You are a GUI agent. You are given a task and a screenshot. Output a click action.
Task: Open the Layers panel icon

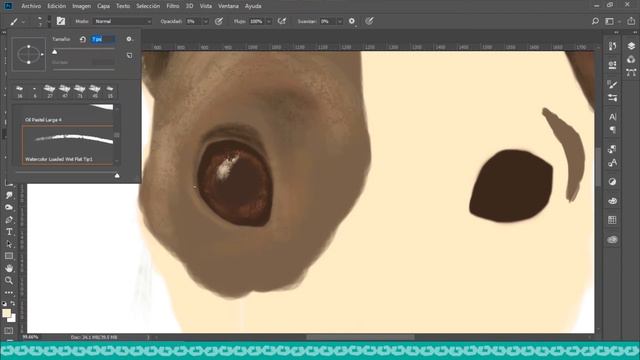[x=631, y=46]
